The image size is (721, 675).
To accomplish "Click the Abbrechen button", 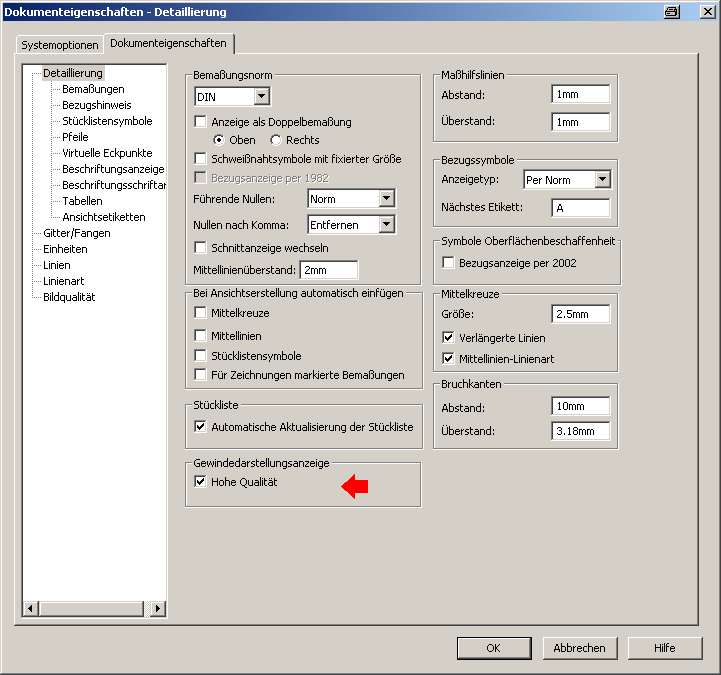I will pyautogui.click(x=580, y=648).
